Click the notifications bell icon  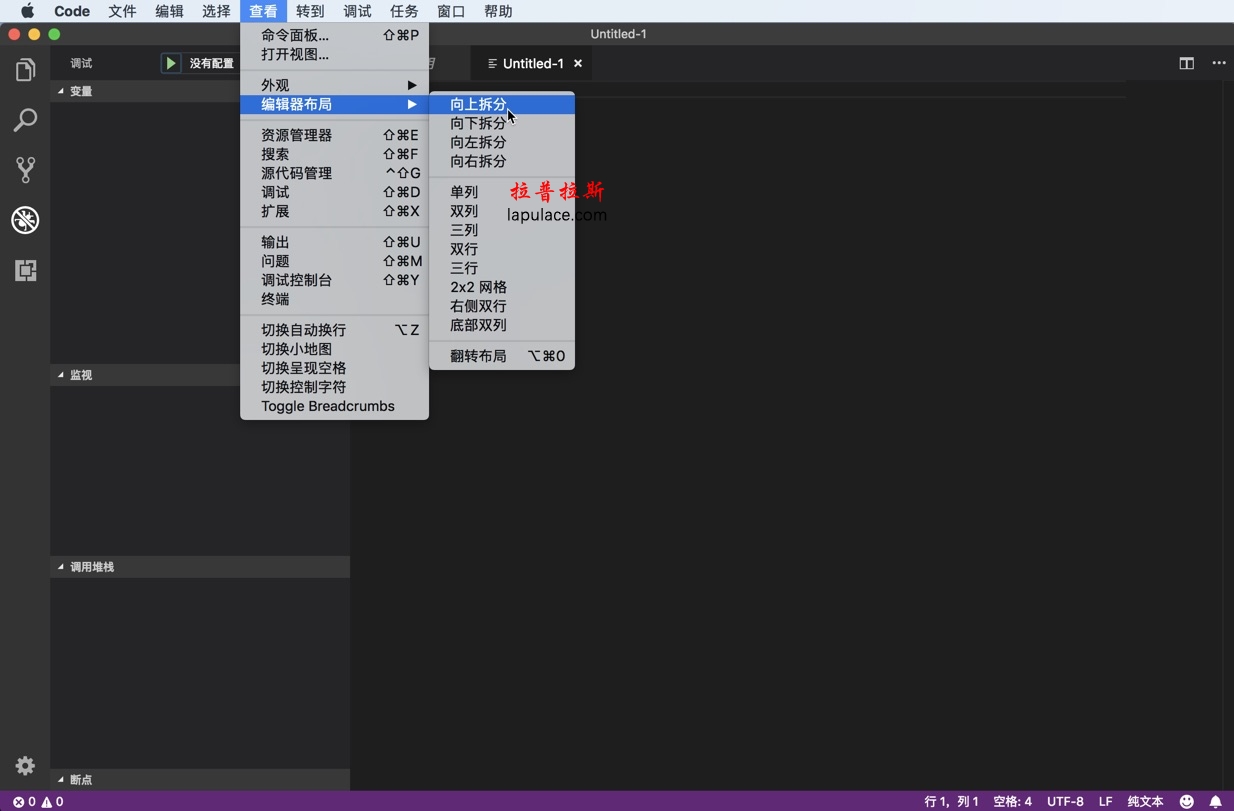1216,801
